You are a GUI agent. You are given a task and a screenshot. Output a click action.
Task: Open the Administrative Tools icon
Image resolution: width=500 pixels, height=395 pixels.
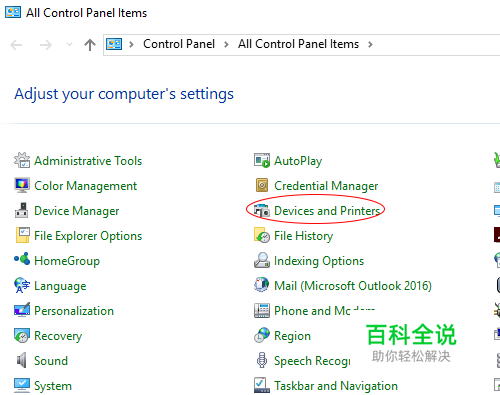[x=22, y=160]
